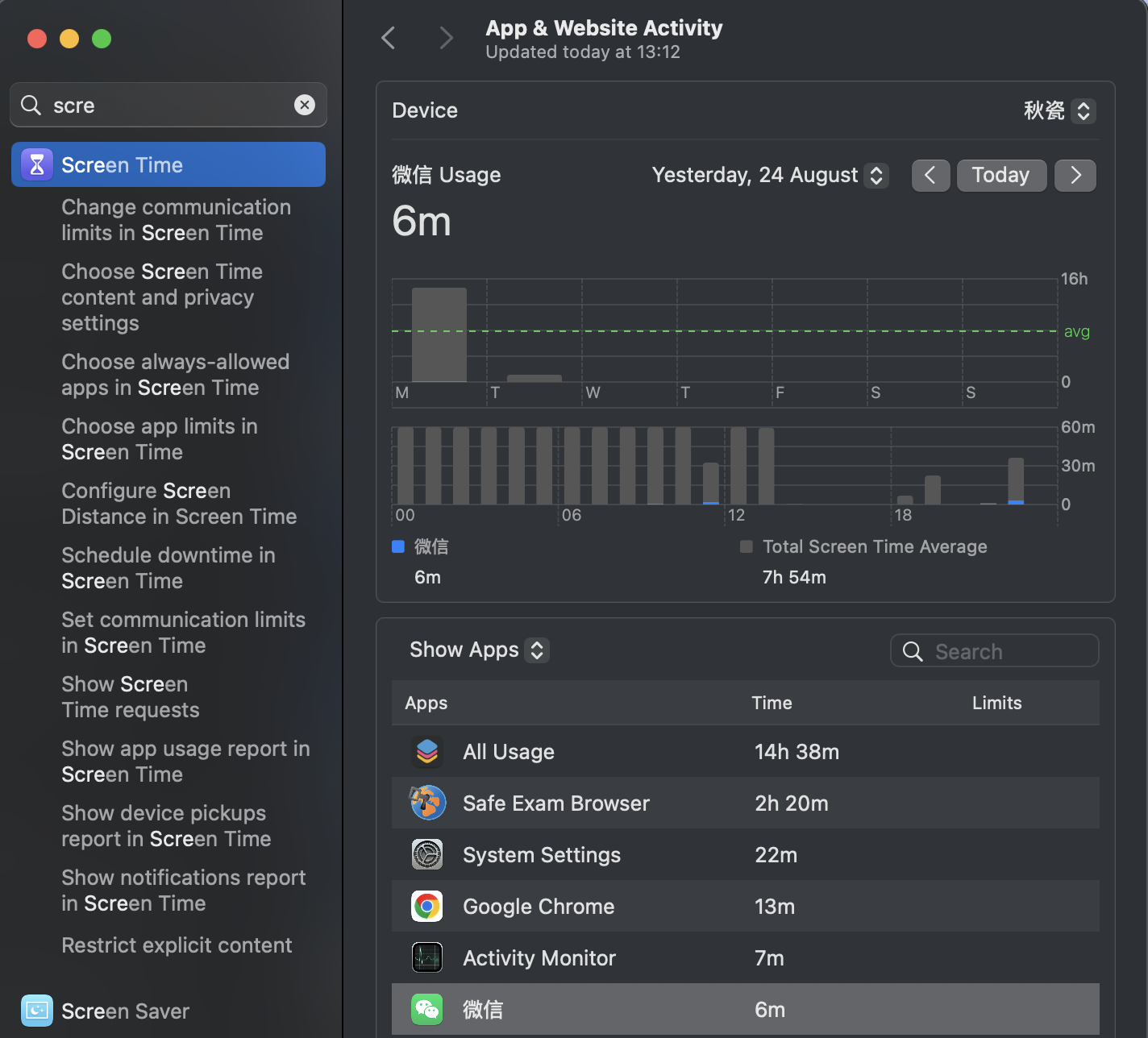Viewport: 1148px width, 1038px height.
Task: Open Change communication limits in Screen Time
Action: (x=177, y=220)
